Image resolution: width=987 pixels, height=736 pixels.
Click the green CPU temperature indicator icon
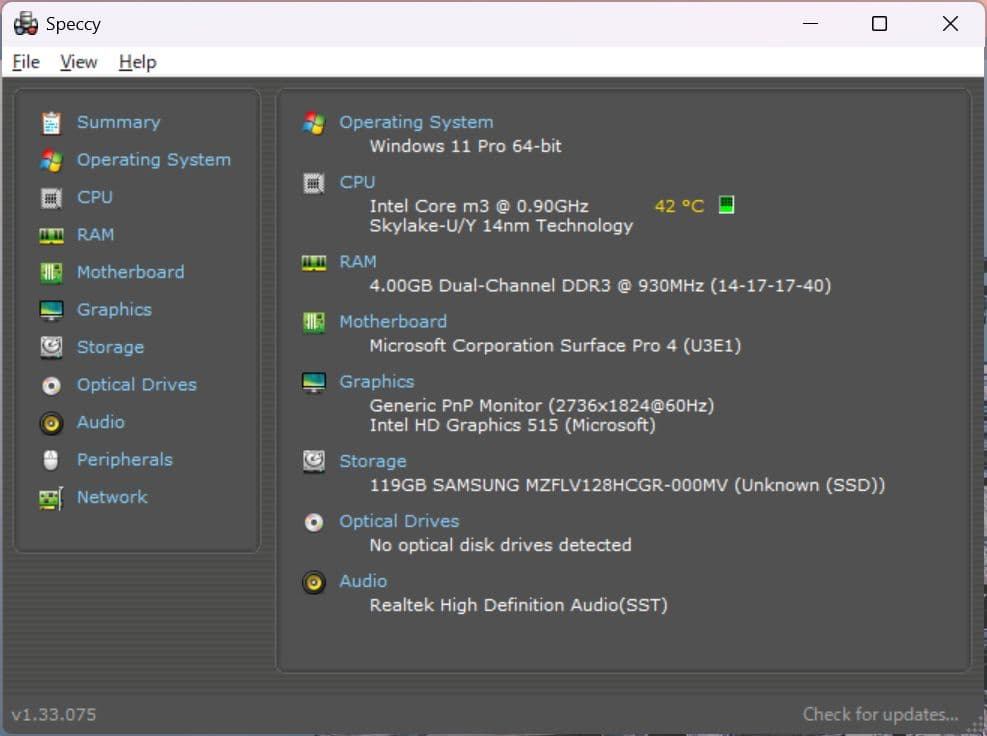click(x=726, y=205)
